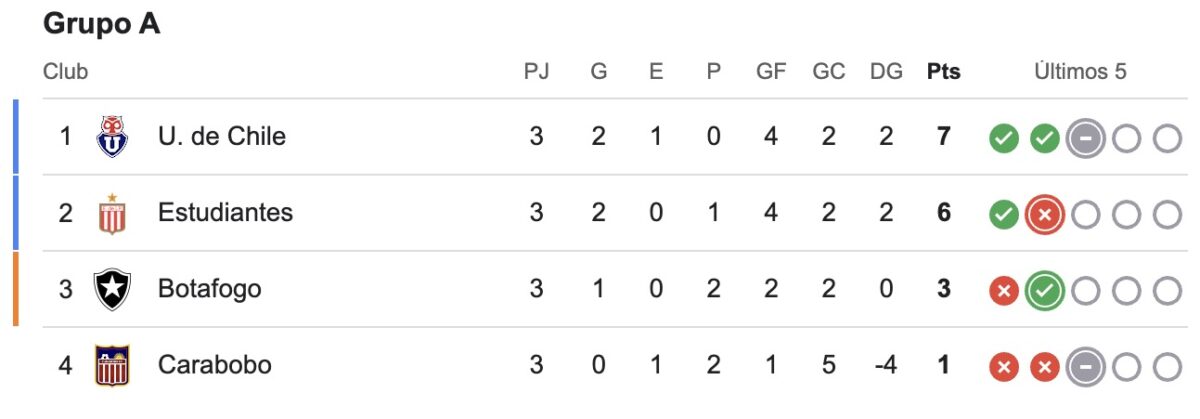
Task: Click U. de Chile's gray draw icon
Action: (1085, 137)
